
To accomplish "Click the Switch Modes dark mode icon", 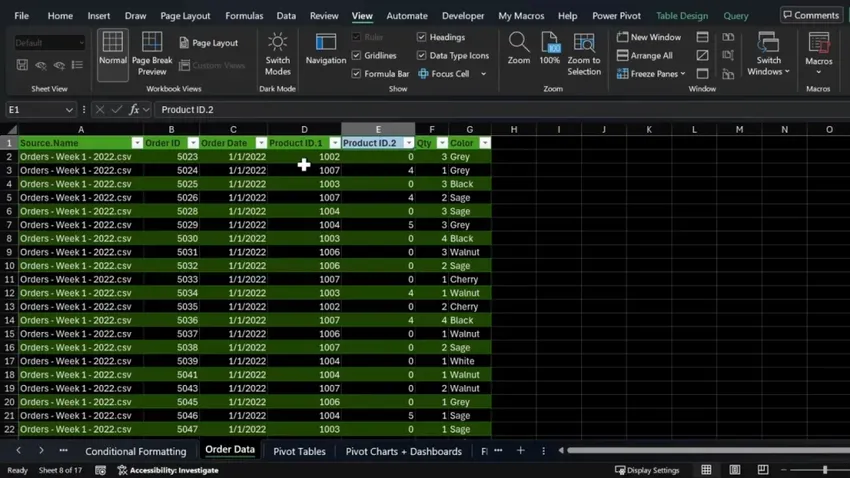I will tap(278, 54).
